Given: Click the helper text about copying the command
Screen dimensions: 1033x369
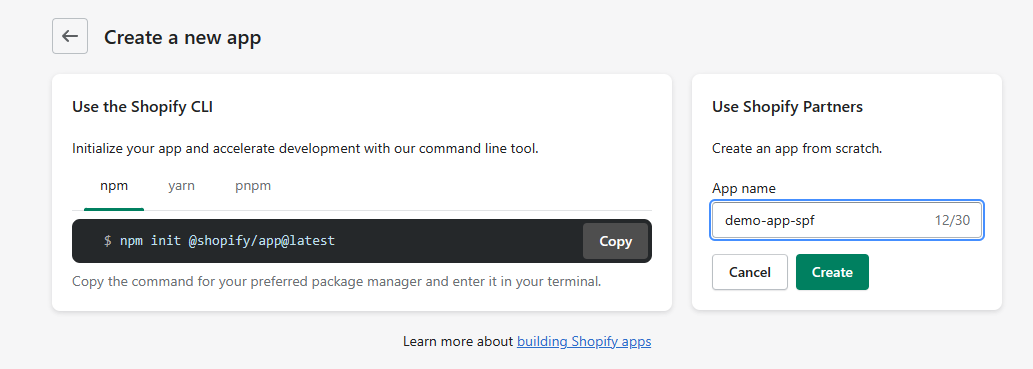Looking at the screenshot, I should click(x=337, y=282).
